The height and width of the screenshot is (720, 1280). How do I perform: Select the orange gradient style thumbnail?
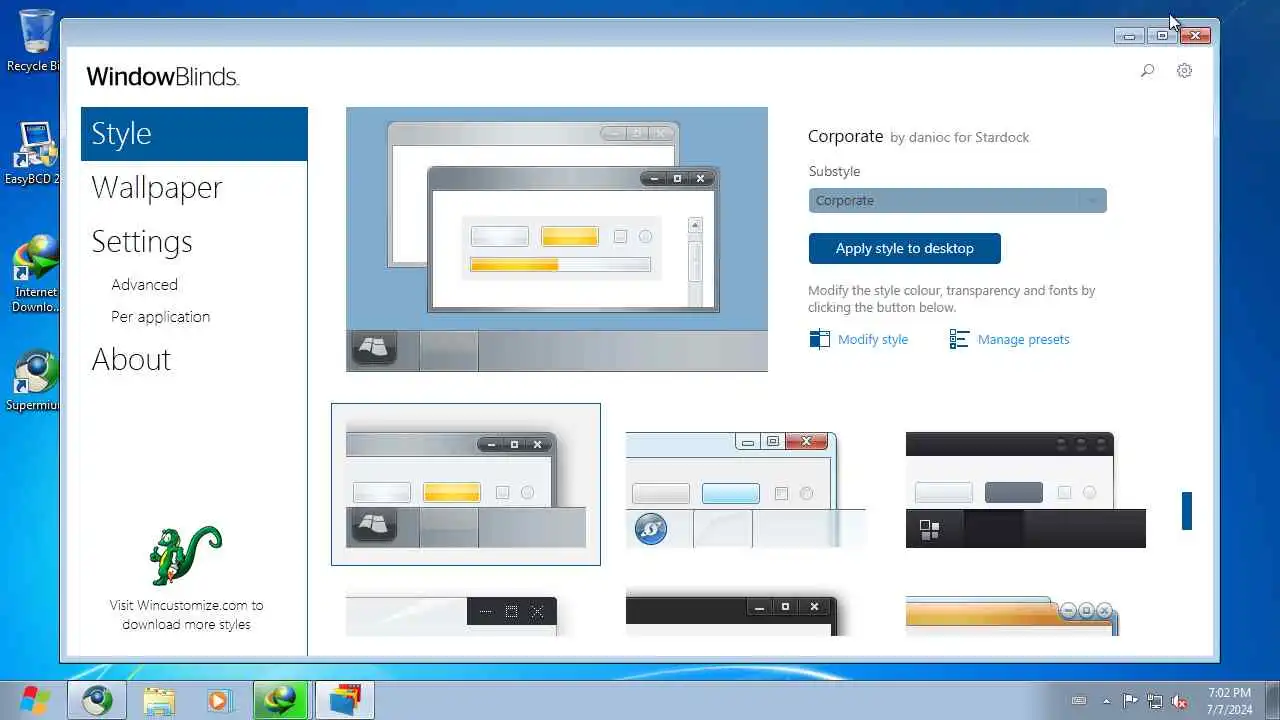(x=1012, y=616)
